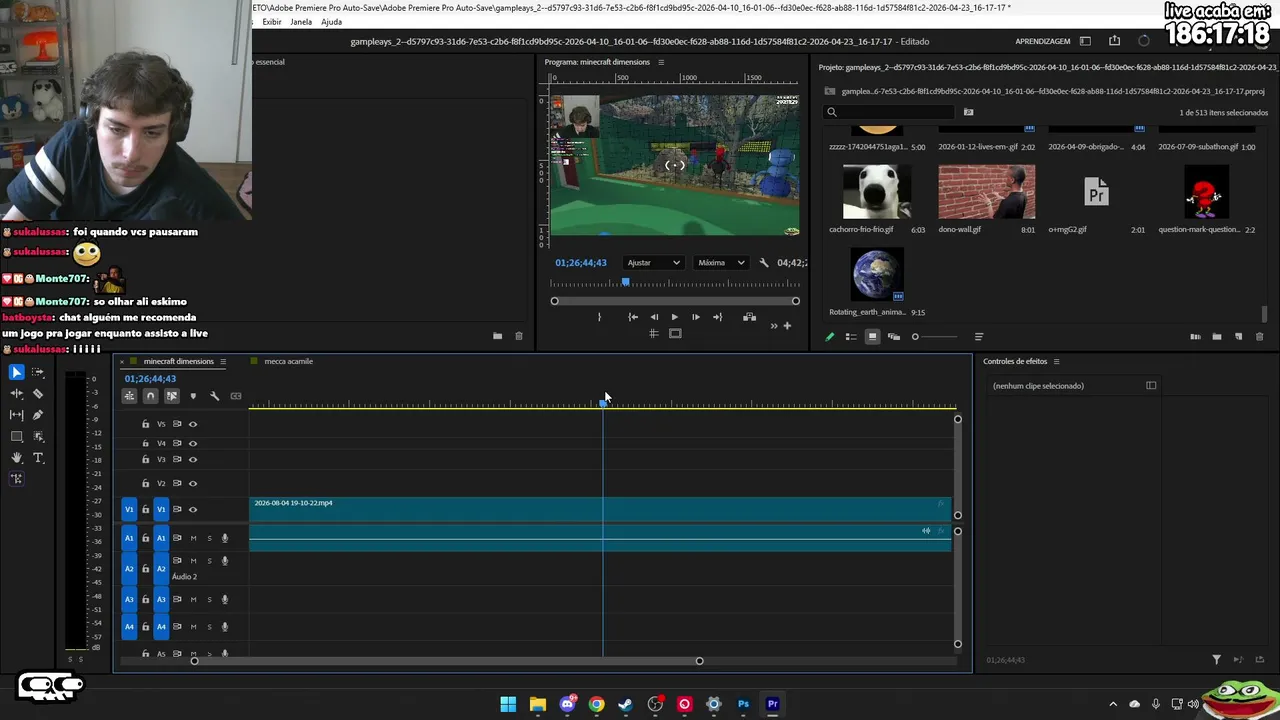Select the Type tool
Viewport: 1280px width, 720px height.
[x=38, y=458]
